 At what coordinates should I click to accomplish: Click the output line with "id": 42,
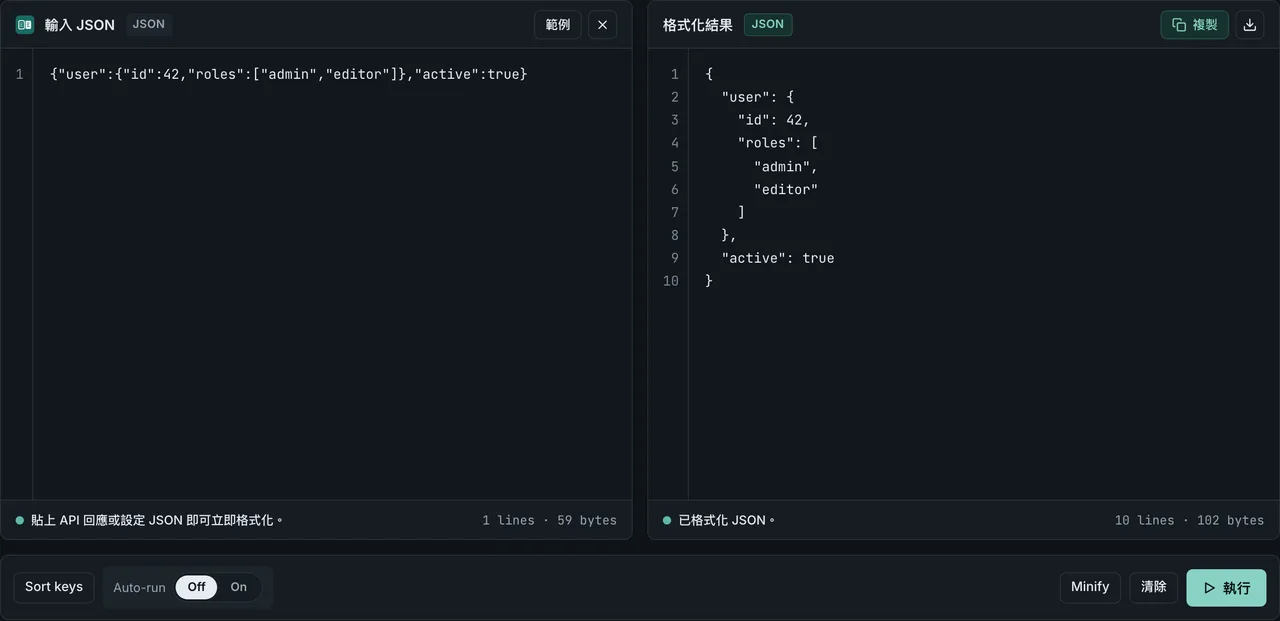[x=773, y=120]
